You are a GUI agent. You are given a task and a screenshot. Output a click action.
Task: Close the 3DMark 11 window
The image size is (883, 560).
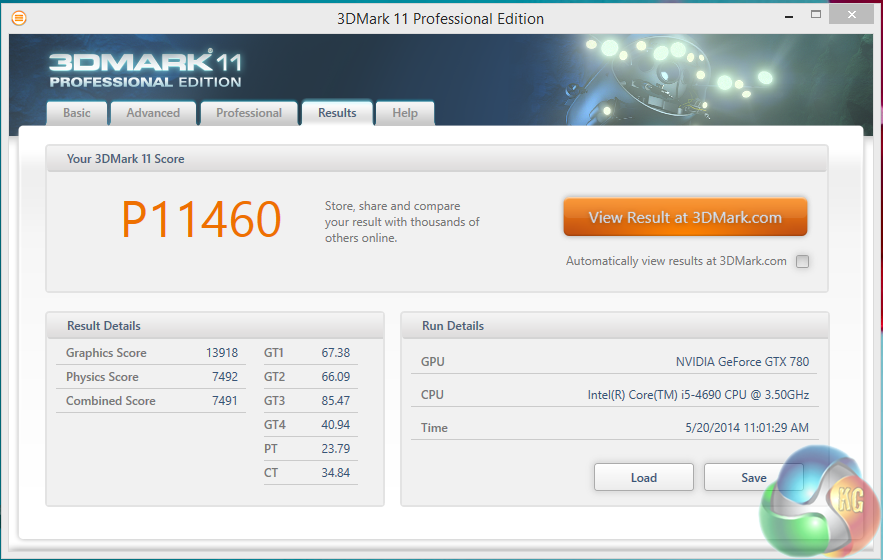(851, 15)
